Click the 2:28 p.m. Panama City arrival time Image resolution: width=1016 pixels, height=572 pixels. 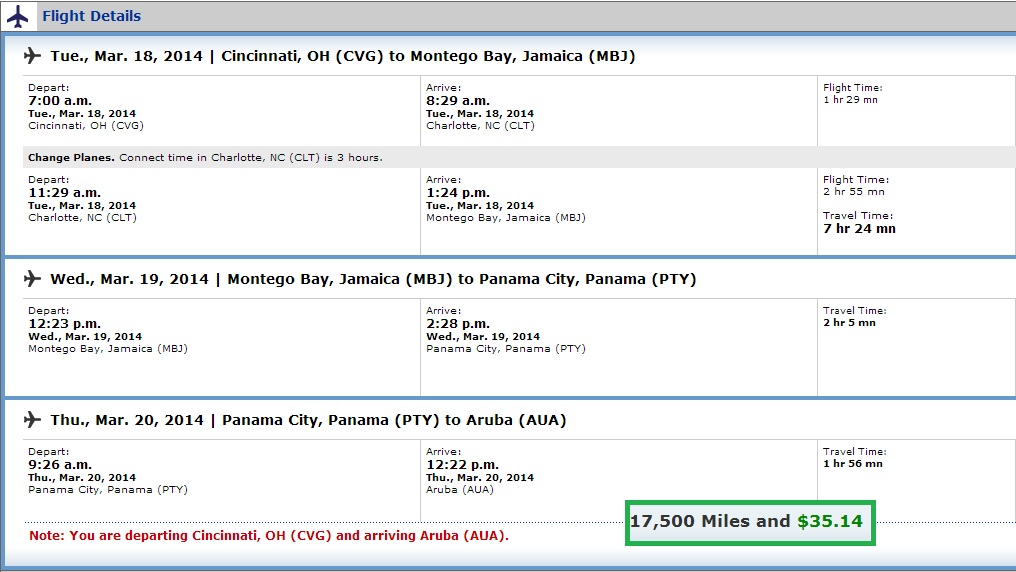coord(458,324)
